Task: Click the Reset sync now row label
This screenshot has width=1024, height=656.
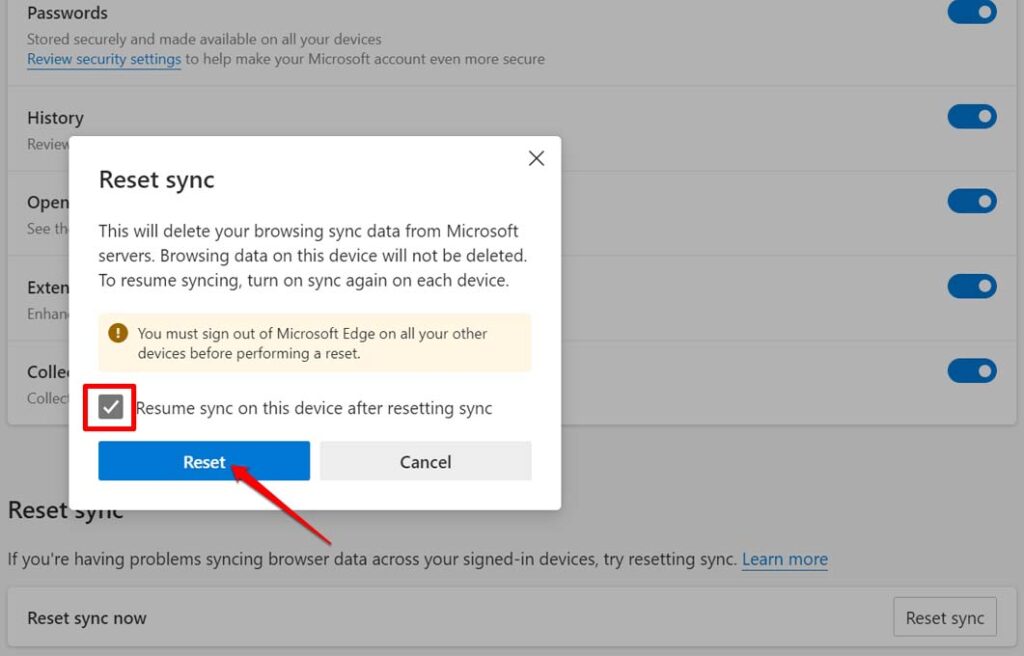Action: click(x=86, y=617)
